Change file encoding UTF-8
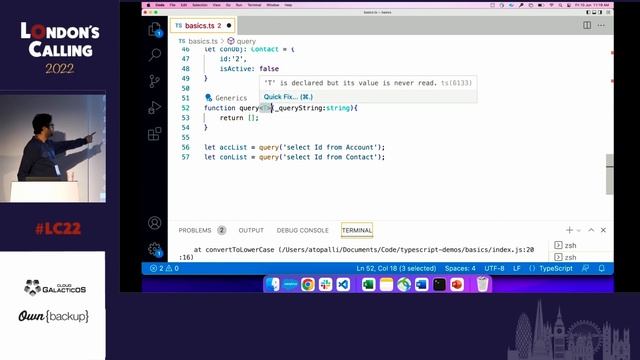The image size is (640, 360). (494, 268)
